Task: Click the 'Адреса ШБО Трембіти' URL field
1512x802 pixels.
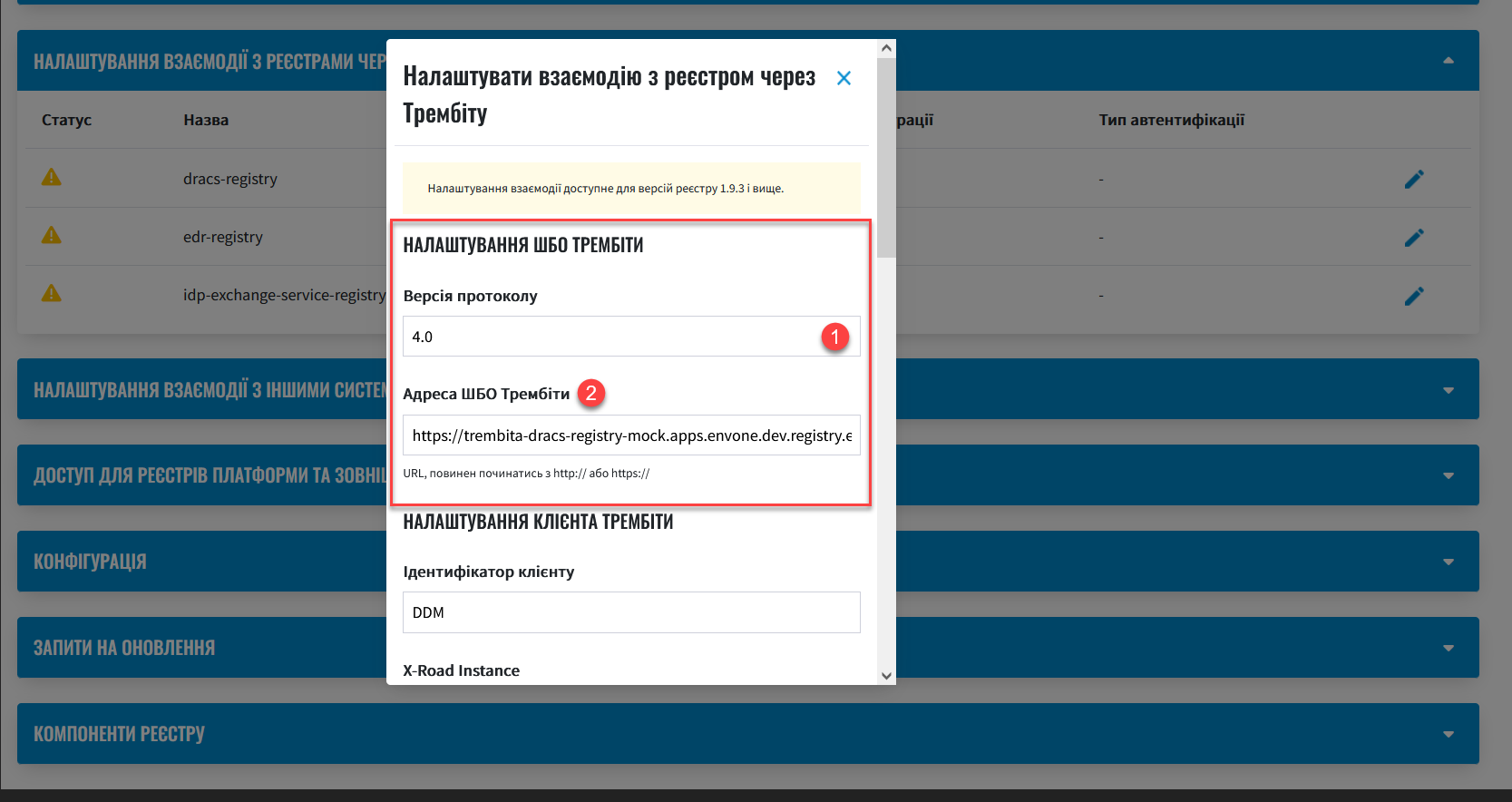Action: tap(631, 435)
